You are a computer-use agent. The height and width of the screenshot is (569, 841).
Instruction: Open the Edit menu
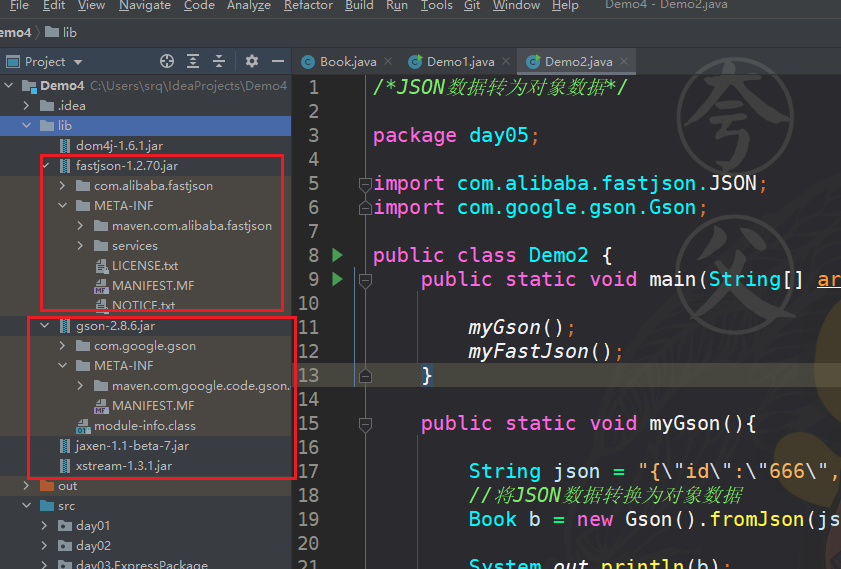[x=54, y=6]
